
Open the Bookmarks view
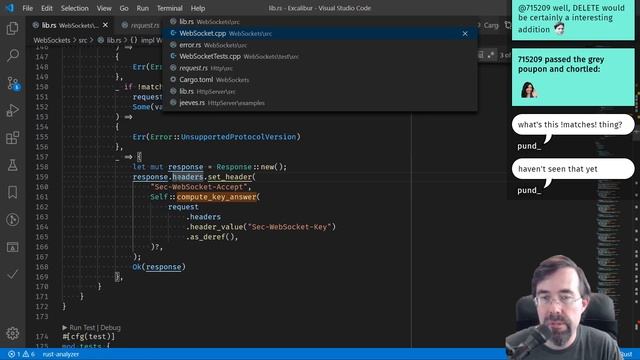pyautogui.click(x=12, y=192)
